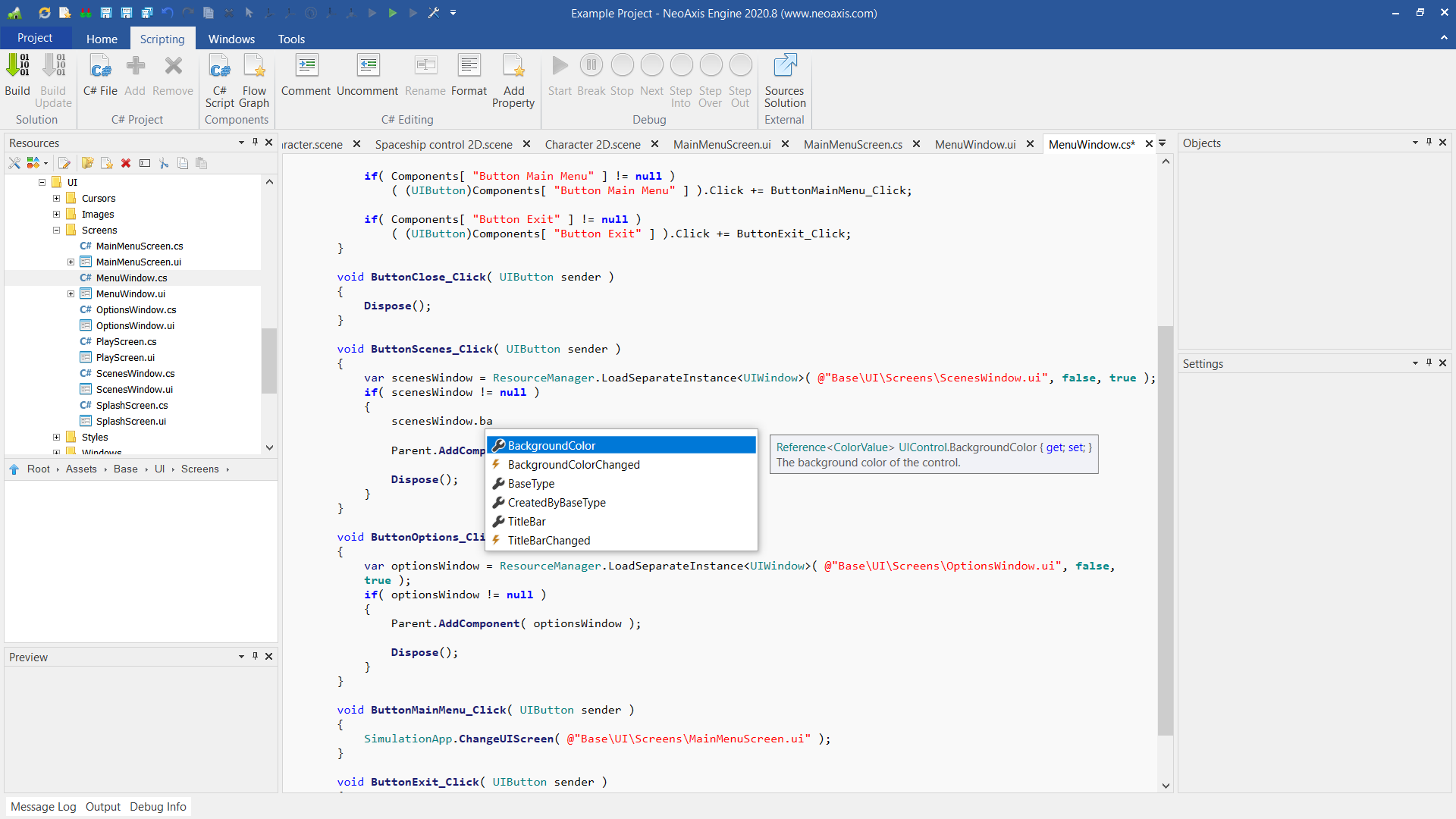Open the Output tab

click(x=103, y=807)
